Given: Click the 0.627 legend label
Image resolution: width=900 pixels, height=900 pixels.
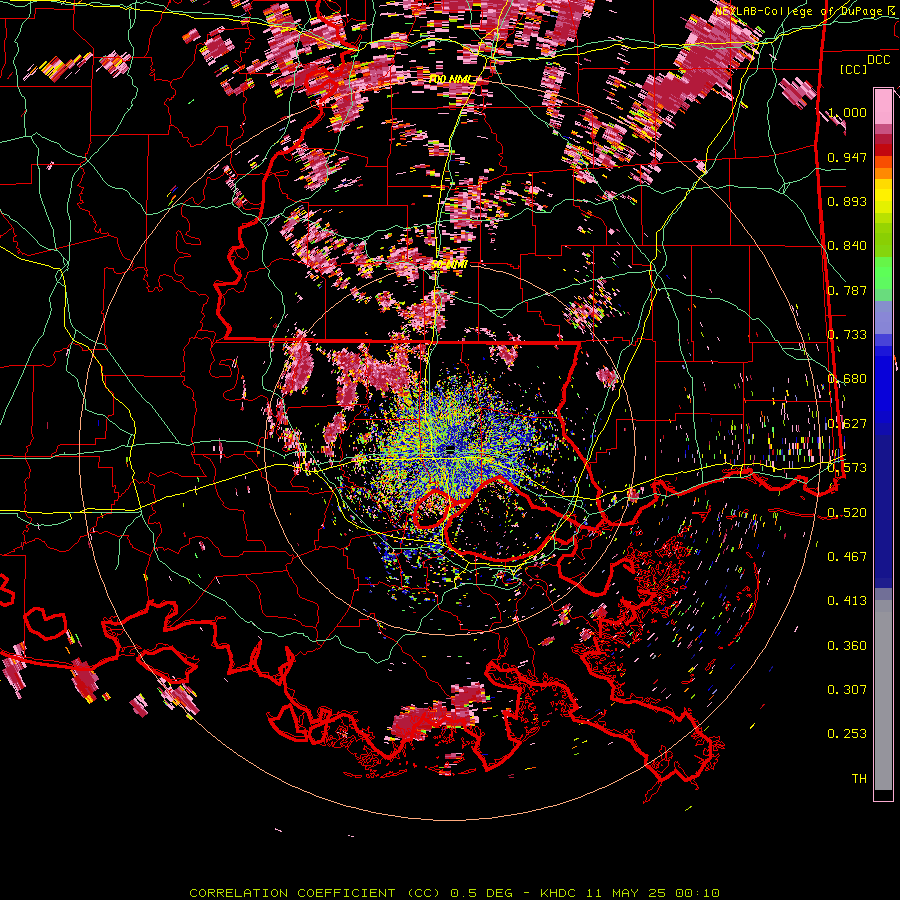Looking at the screenshot, I should tap(847, 424).
